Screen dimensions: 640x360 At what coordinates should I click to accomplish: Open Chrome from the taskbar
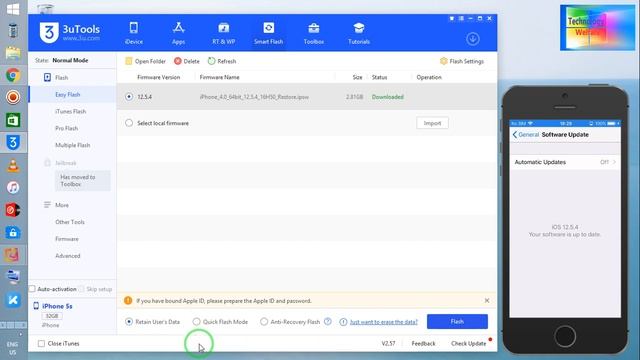(x=13, y=75)
